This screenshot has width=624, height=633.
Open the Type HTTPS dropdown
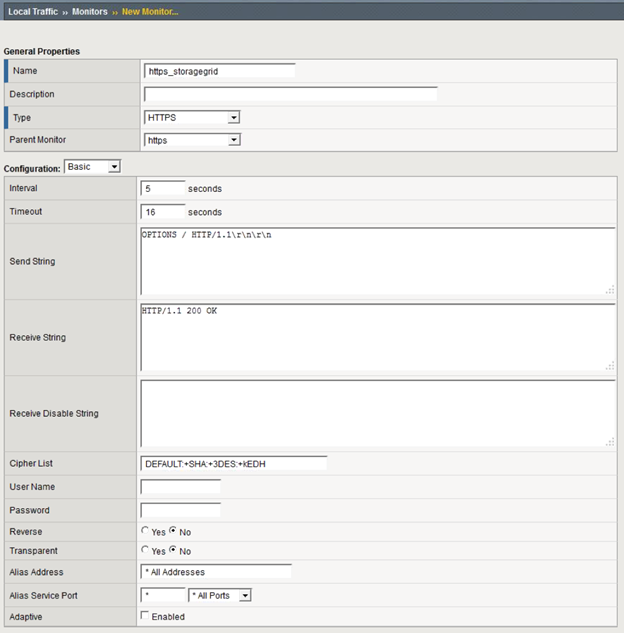coord(192,117)
